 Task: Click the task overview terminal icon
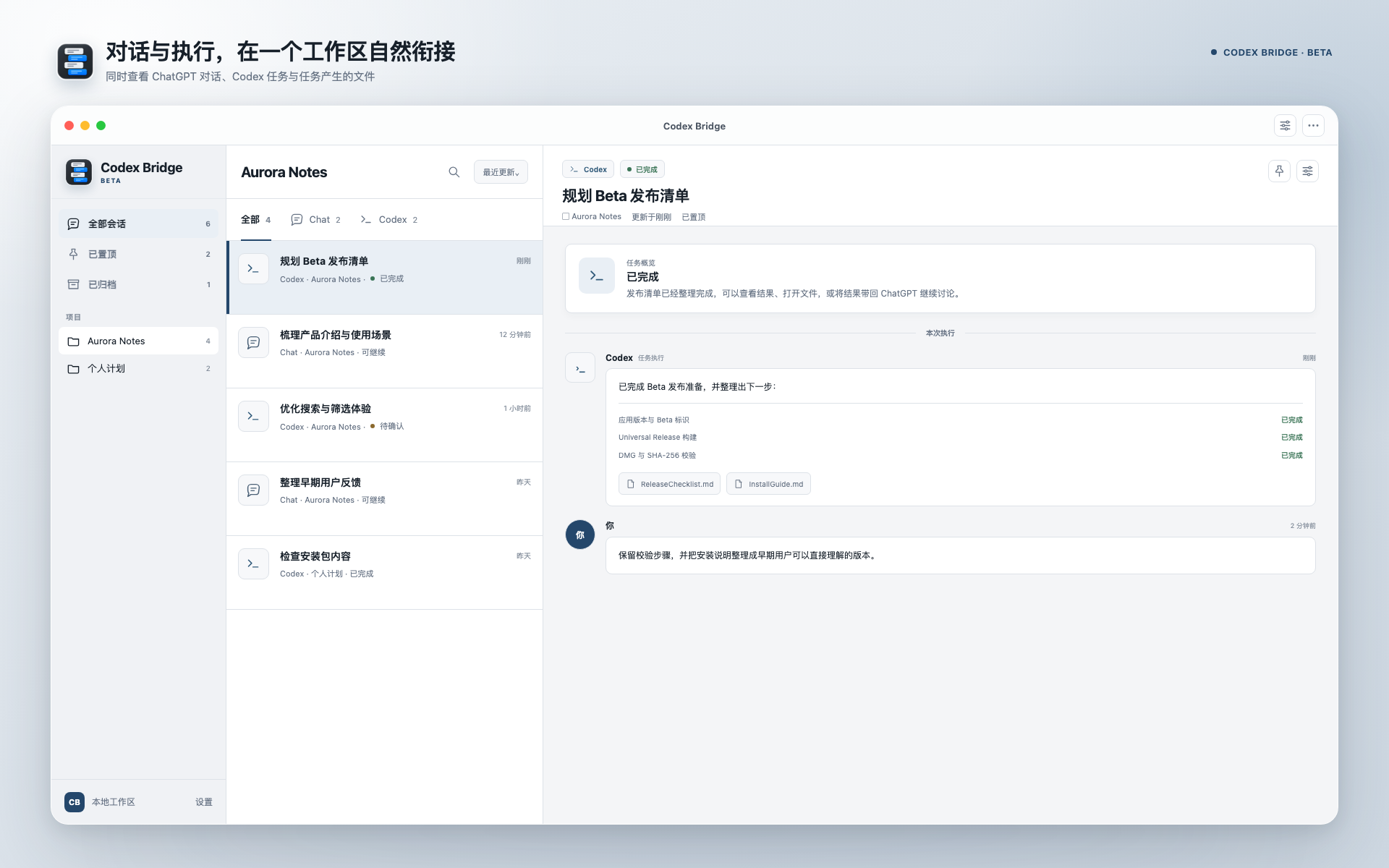click(597, 276)
